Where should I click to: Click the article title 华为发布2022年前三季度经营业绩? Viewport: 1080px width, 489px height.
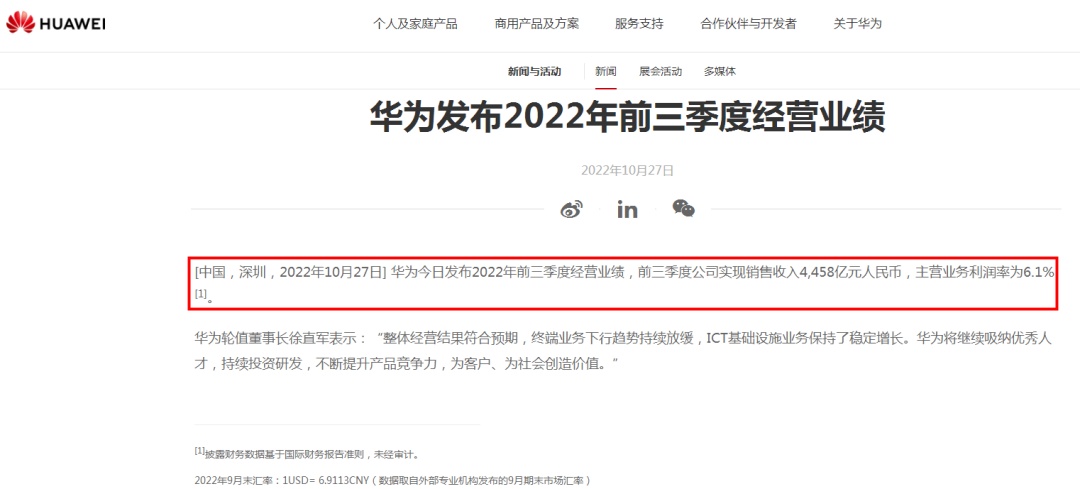coord(627,117)
